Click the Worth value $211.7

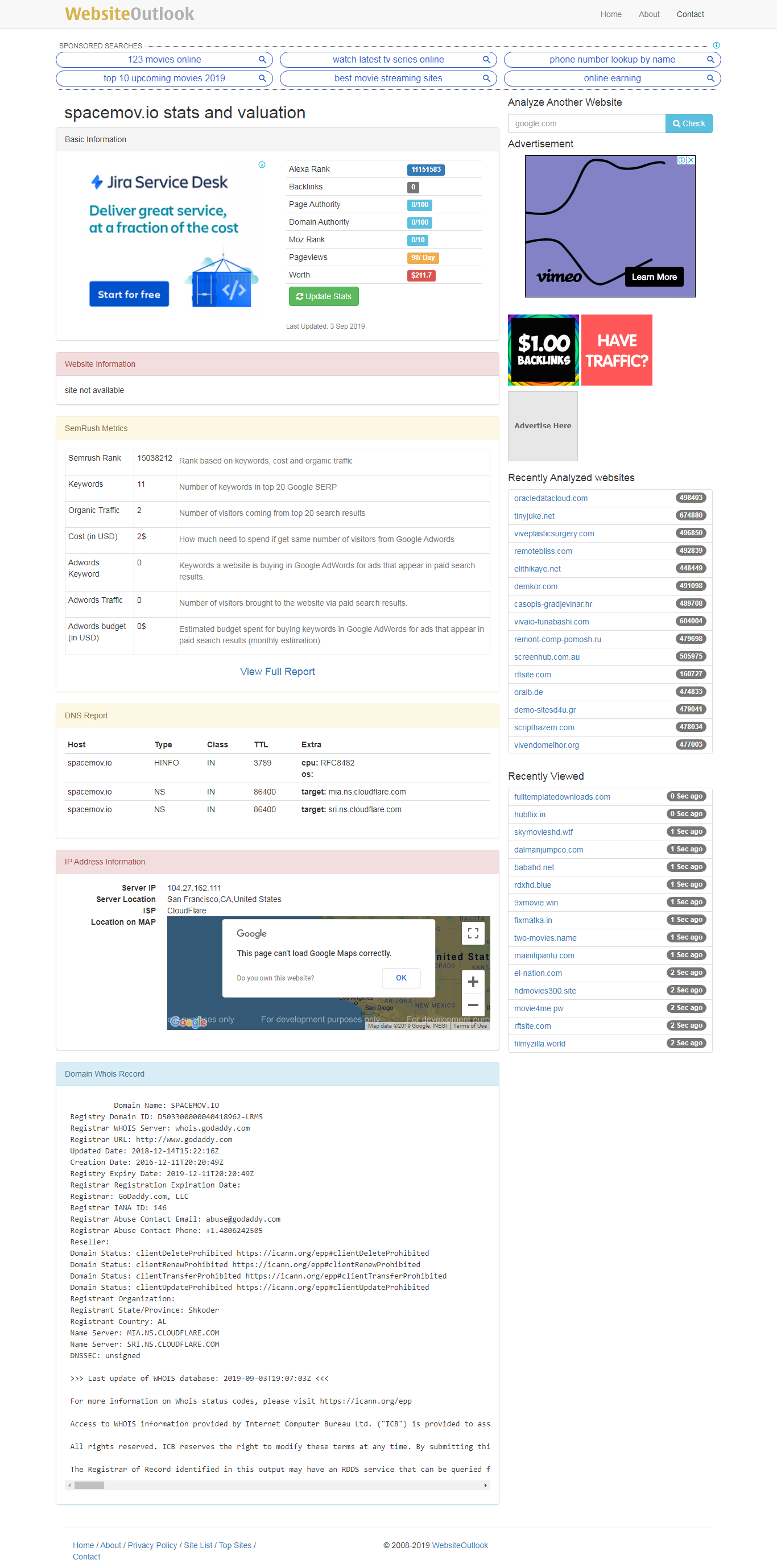click(x=421, y=276)
